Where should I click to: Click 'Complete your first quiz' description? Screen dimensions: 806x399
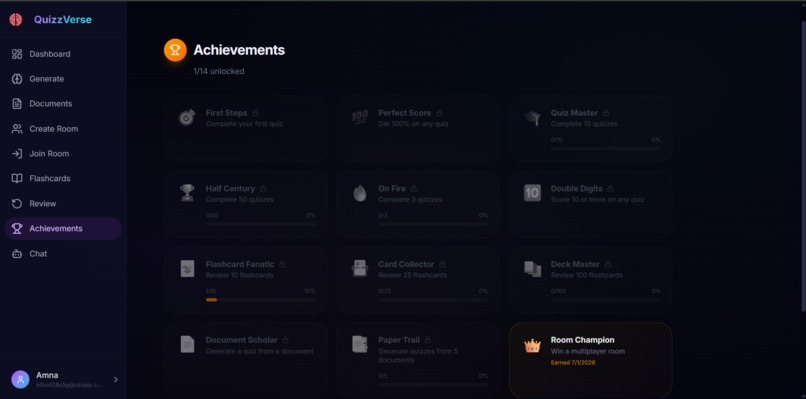coord(244,124)
